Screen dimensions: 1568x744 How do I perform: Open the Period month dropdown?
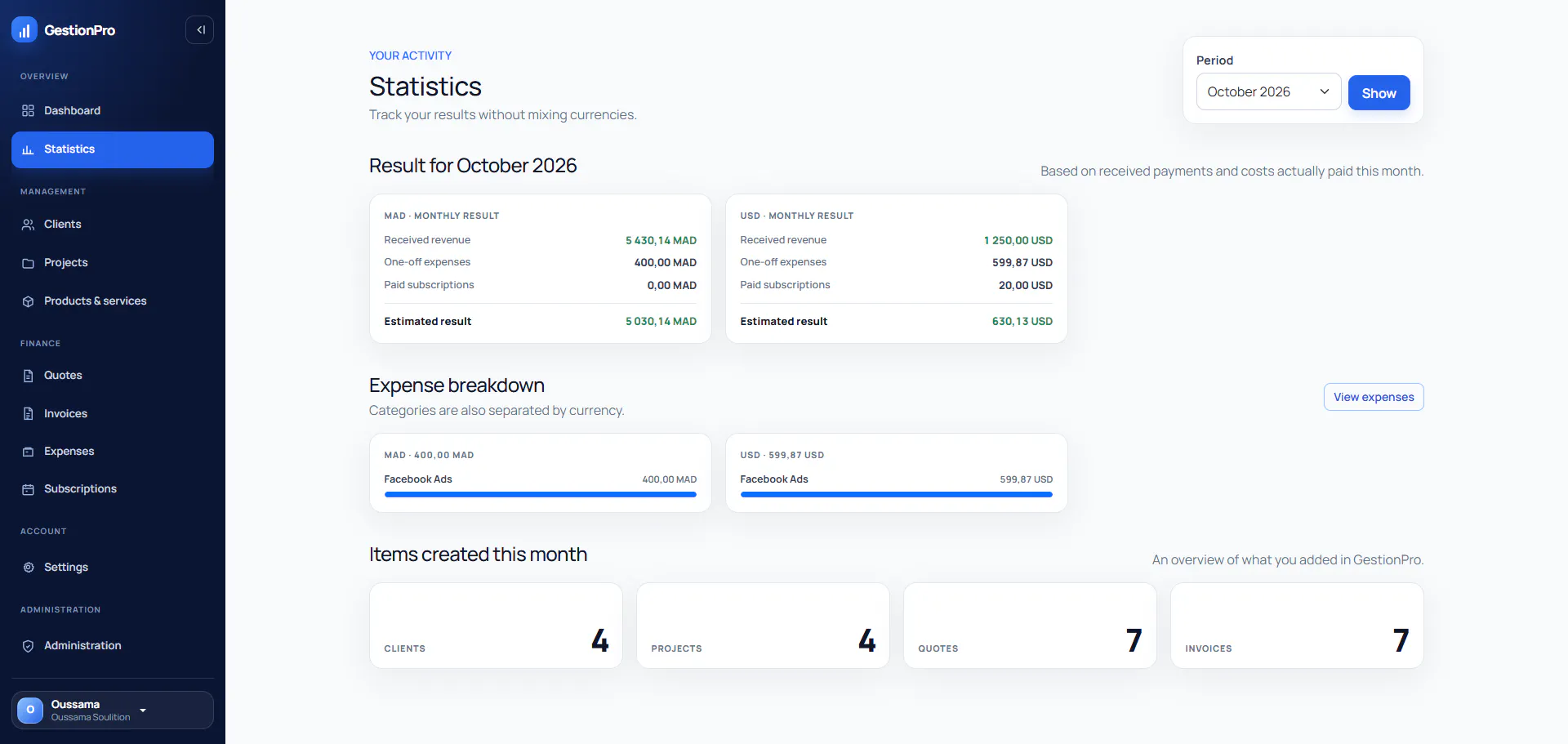[1268, 91]
